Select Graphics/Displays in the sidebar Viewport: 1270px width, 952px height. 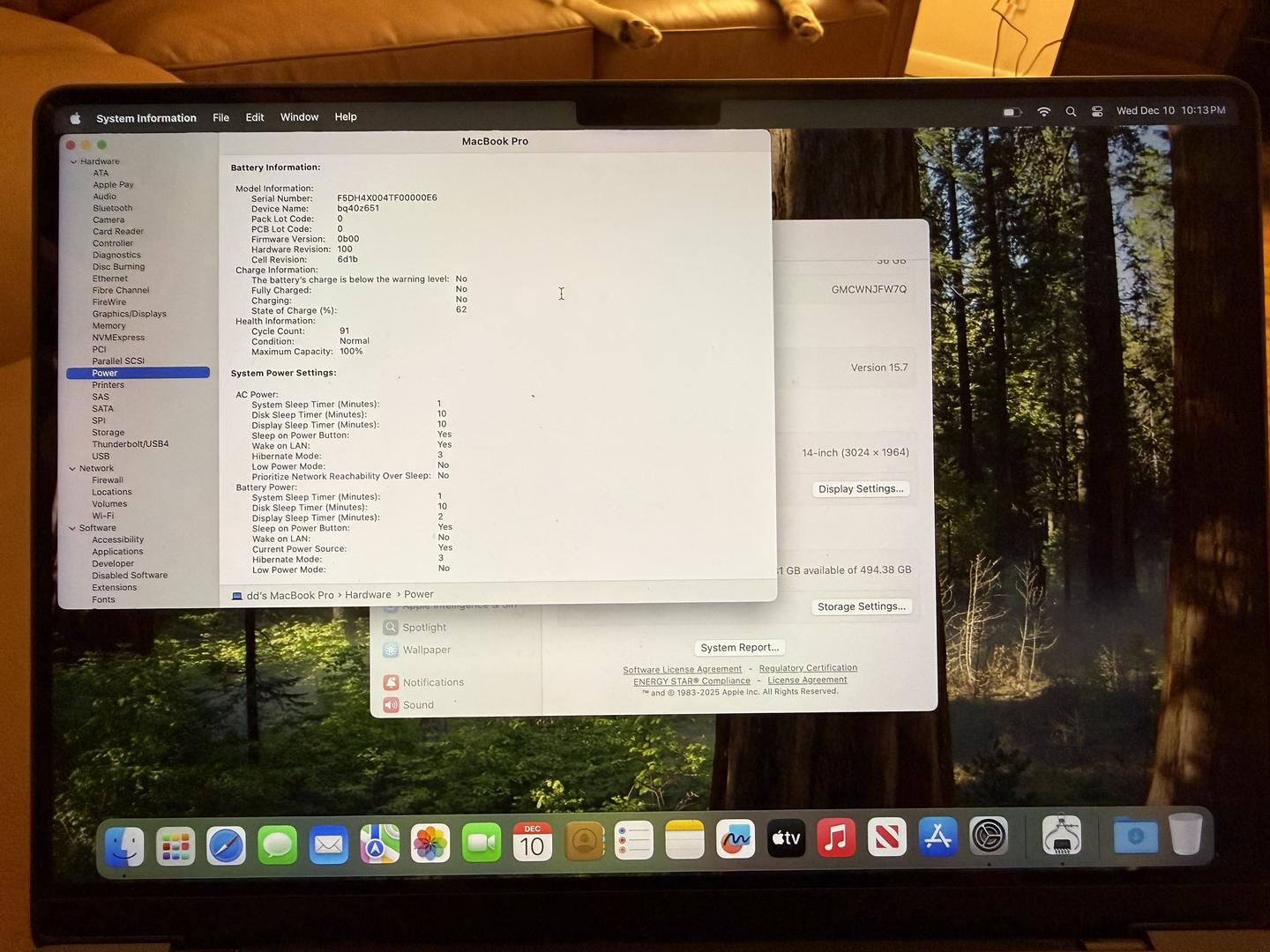tap(129, 314)
